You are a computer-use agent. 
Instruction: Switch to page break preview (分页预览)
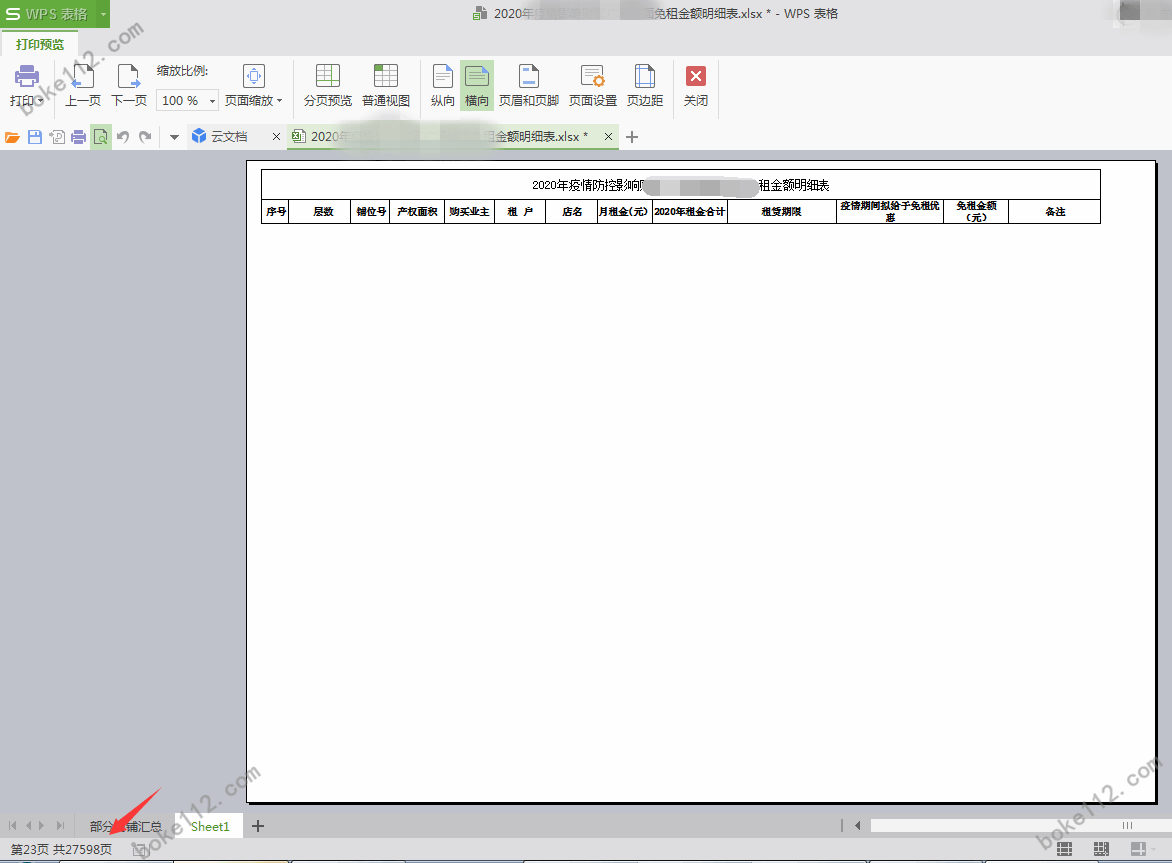click(x=327, y=86)
